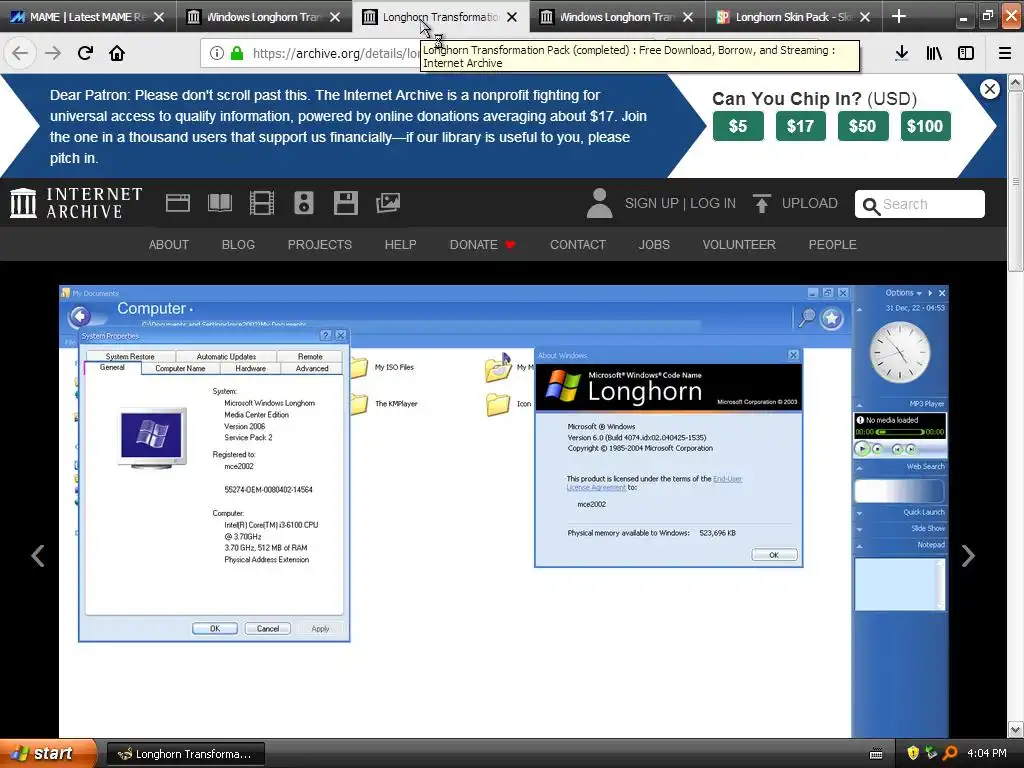Open the Firefox hamburger menu

(1005, 53)
